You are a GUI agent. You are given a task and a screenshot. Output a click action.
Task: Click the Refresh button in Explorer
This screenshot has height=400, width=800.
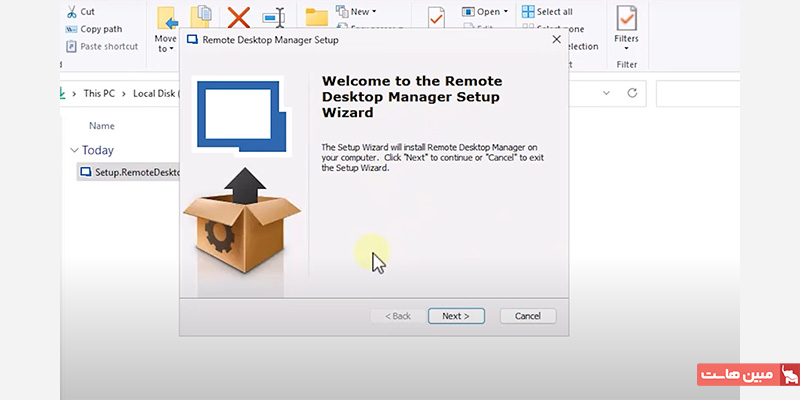click(x=632, y=93)
